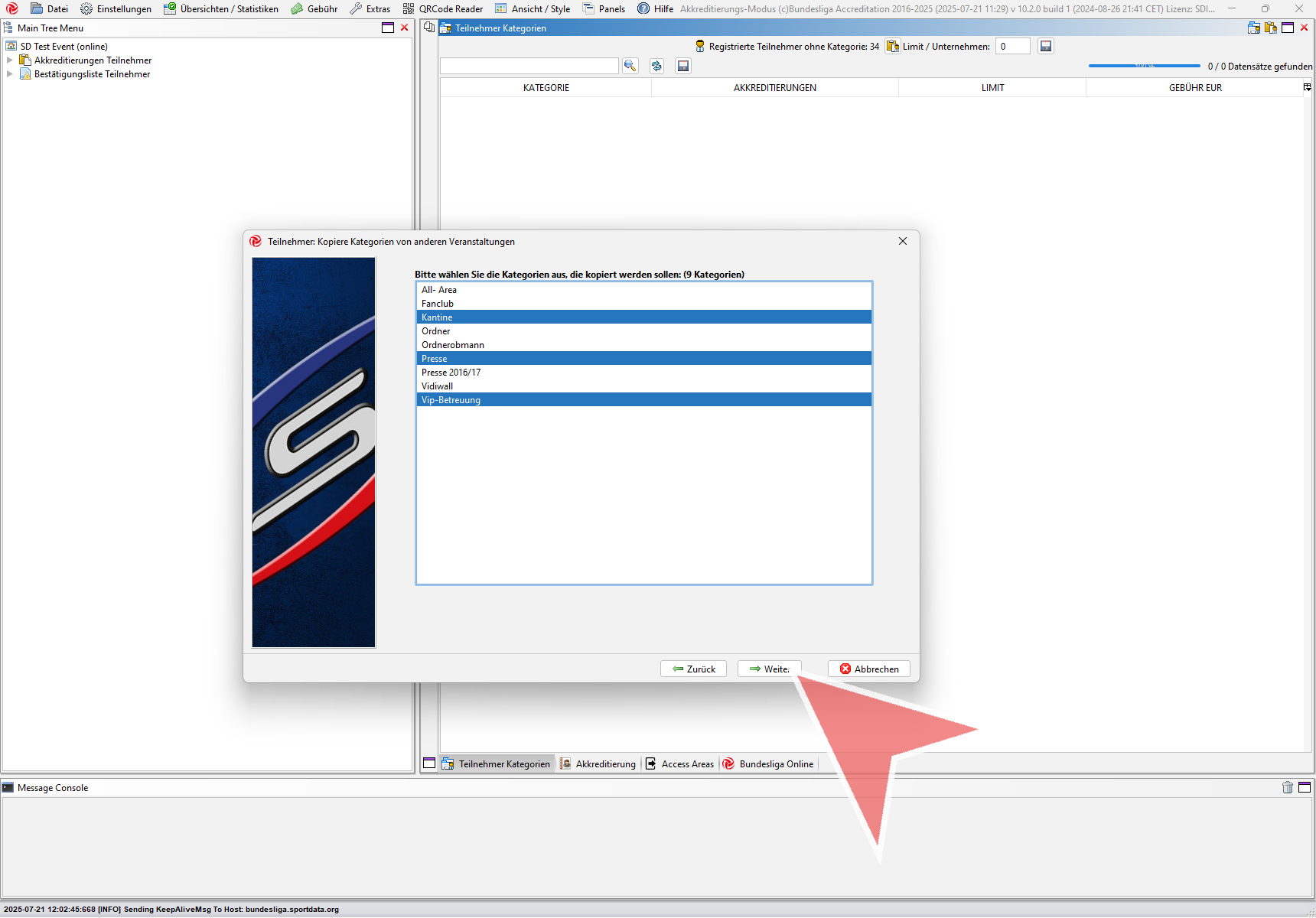Select Presse 2016/17 in category list
The height and width of the screenshot is (918, 1316).
[x=643, y=372]
